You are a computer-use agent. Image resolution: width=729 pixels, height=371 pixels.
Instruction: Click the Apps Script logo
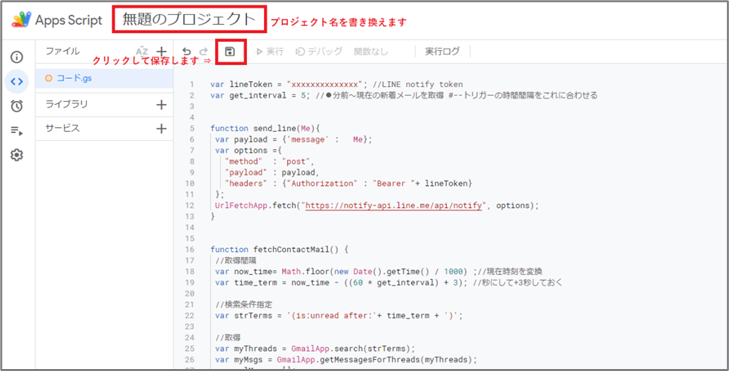point(21,20)
